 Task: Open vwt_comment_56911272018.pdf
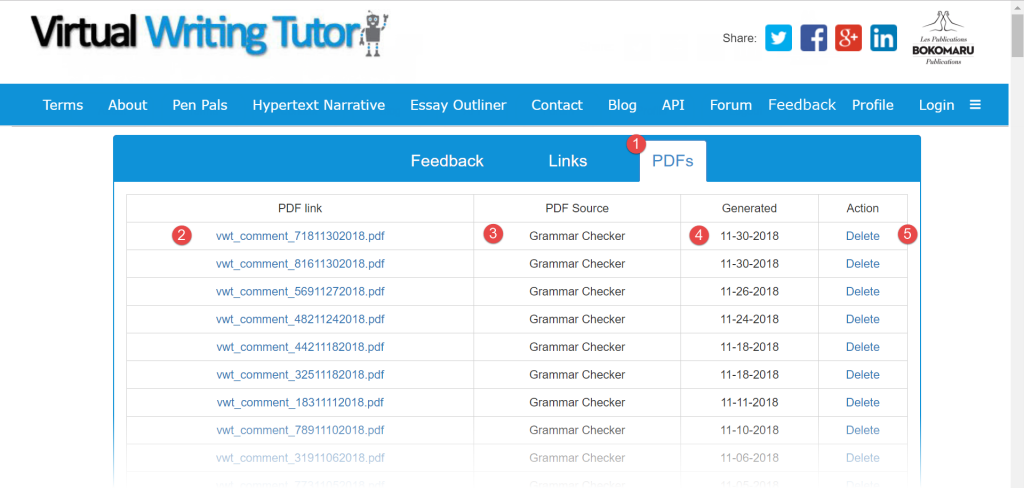pyautogui.click(x=300, y=291)
